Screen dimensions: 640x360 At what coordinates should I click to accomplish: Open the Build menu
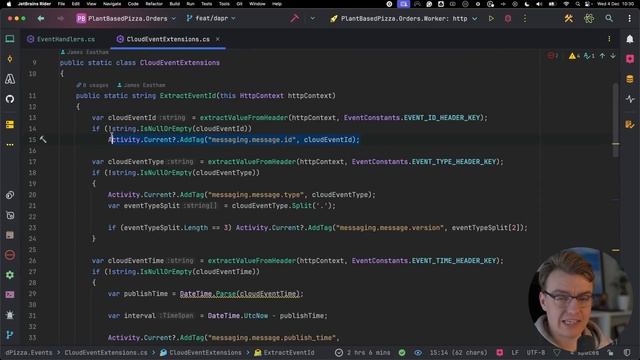point(175,4)
